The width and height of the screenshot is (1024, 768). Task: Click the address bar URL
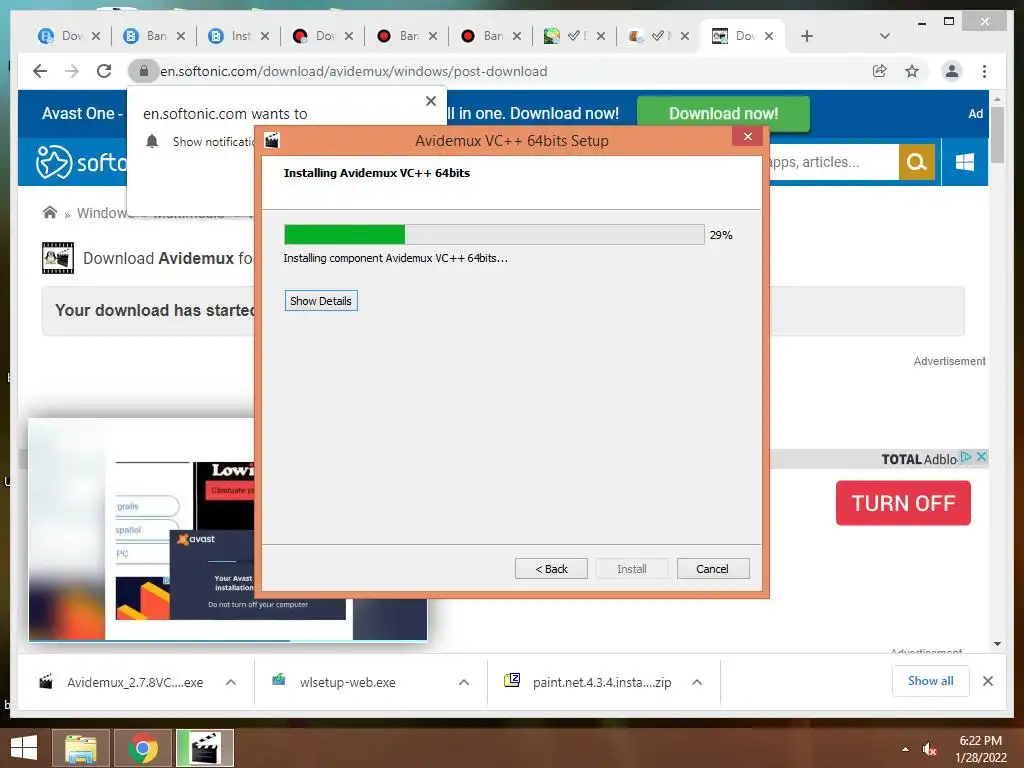tap(353, 71)
